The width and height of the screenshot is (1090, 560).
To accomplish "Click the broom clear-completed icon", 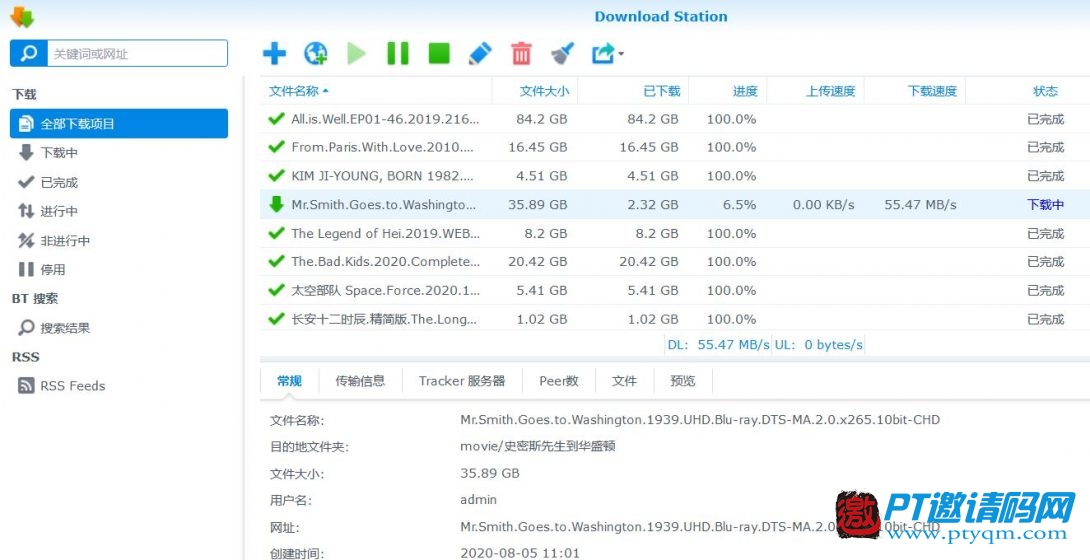I will [562, 53].
